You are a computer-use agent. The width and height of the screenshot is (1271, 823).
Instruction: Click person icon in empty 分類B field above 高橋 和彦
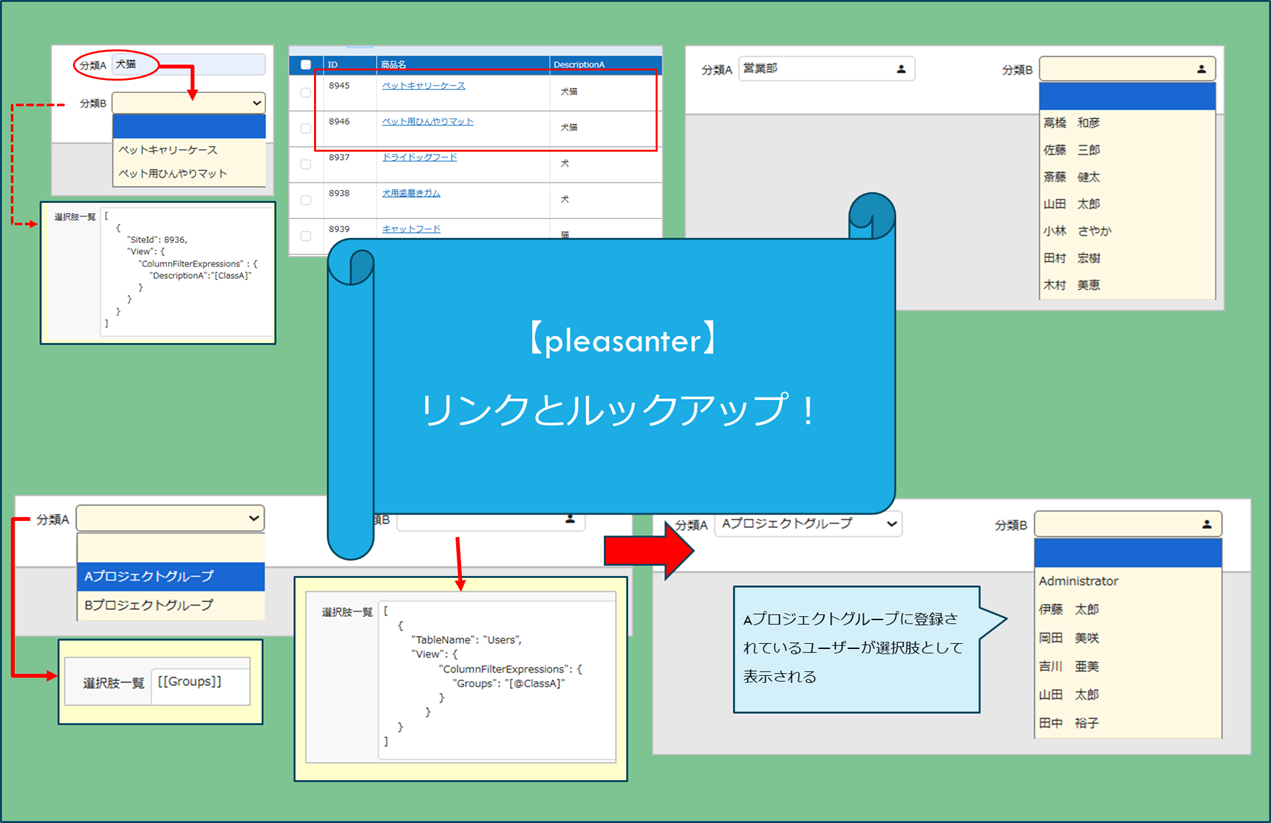click(1201, 69)
